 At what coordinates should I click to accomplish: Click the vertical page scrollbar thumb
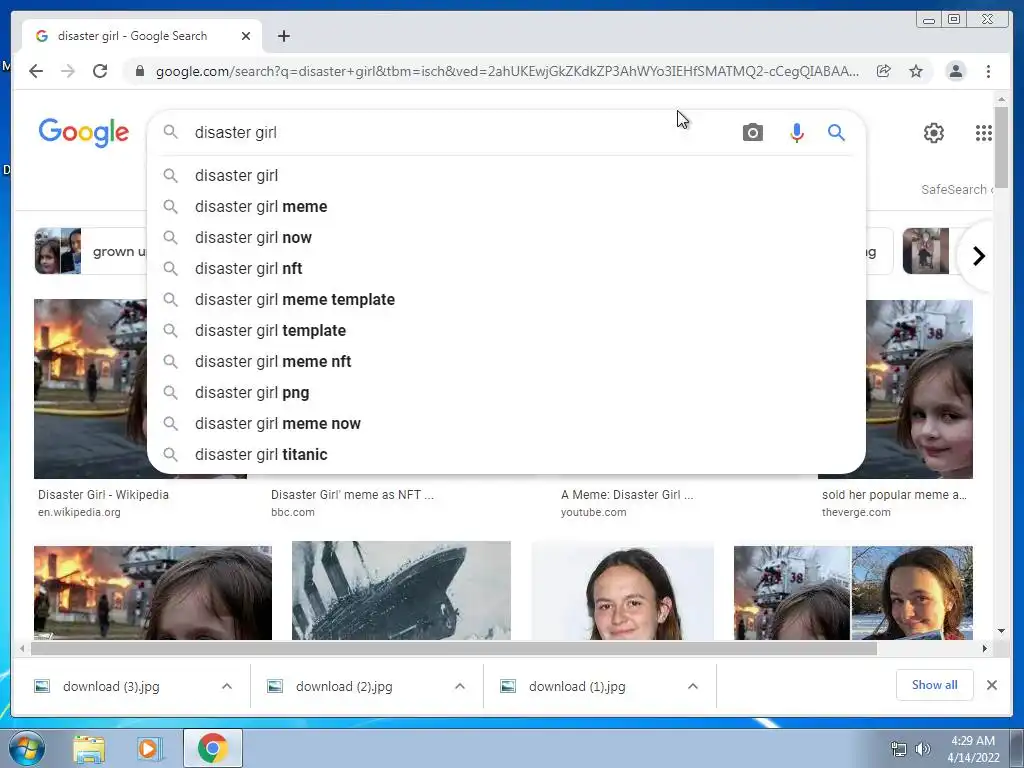tap(1001, 147)
